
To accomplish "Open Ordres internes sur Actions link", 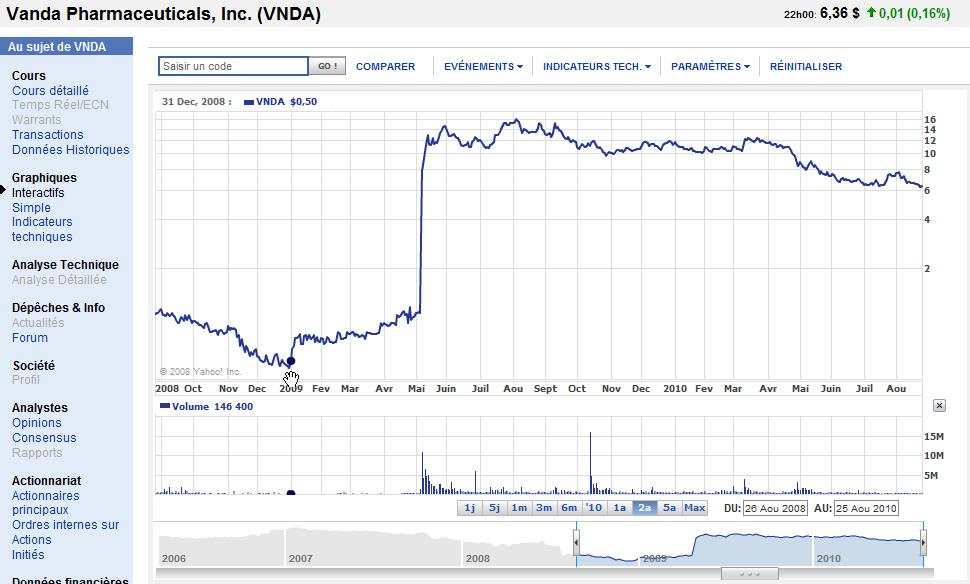I will pyautogui.click(x=66, y=532).
